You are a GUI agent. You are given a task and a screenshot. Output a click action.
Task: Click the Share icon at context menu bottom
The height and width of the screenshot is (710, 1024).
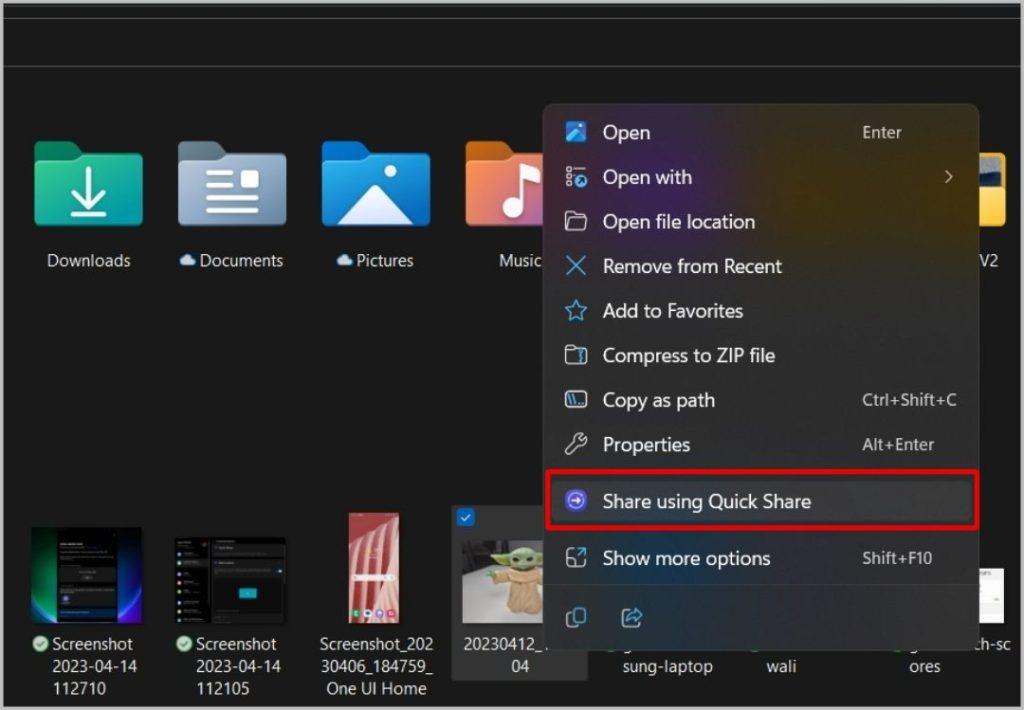click(x=632, y=617)
